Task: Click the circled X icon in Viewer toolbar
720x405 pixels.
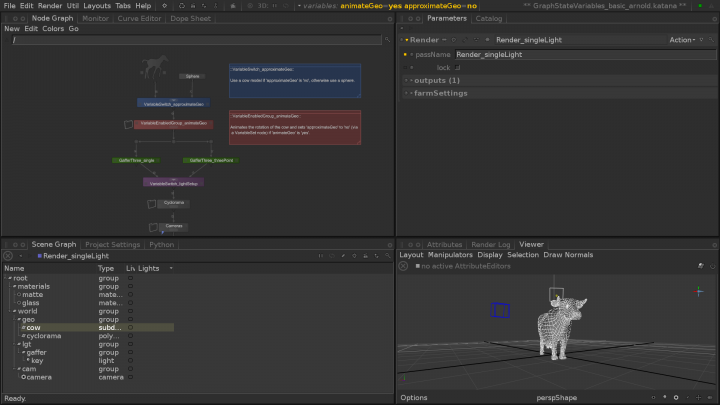Action: pyautogui.click(x=404, y=266)
